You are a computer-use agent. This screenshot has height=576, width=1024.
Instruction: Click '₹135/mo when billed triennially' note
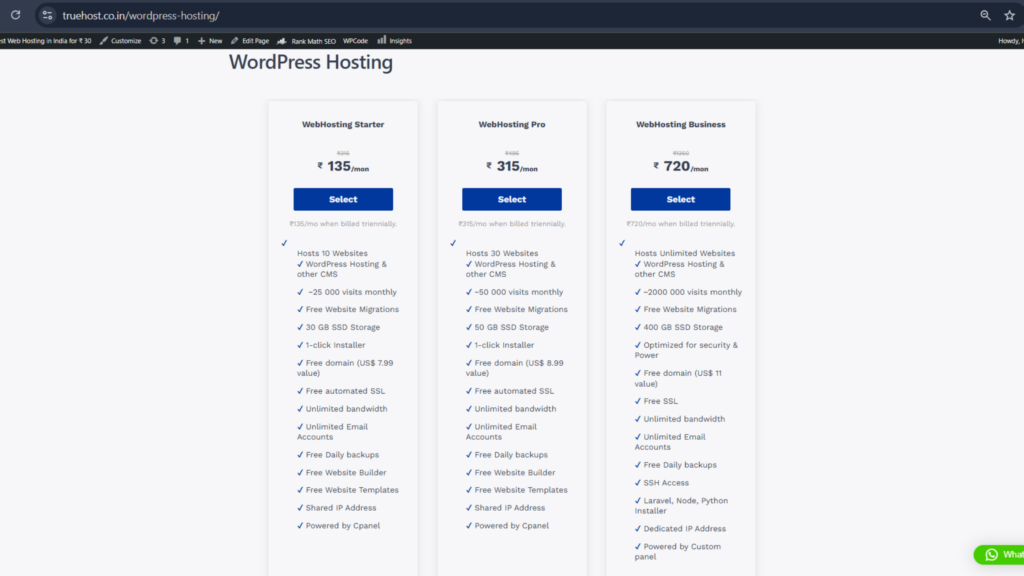(x=343, y=224)
